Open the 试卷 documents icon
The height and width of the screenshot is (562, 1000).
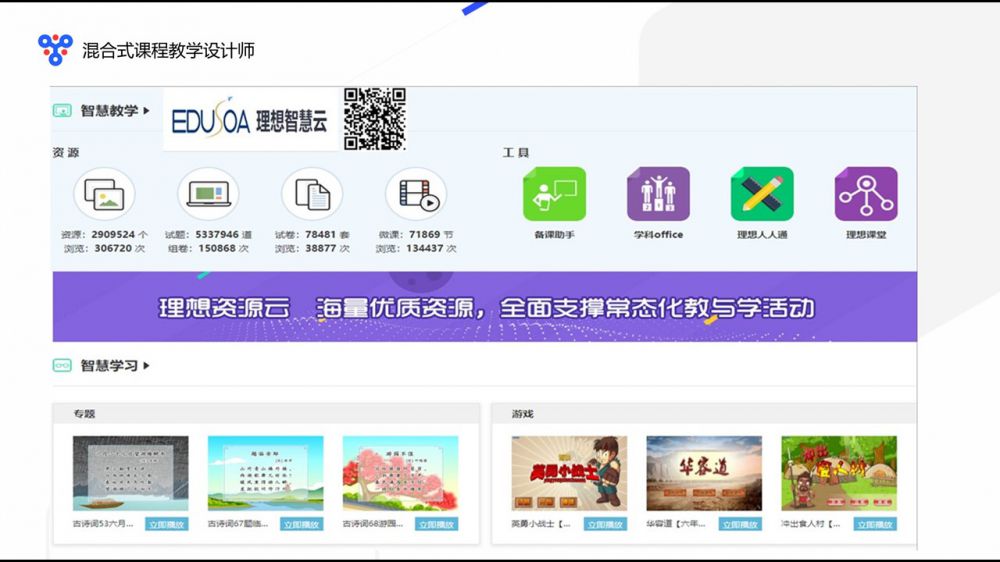(x=312, y=194)
